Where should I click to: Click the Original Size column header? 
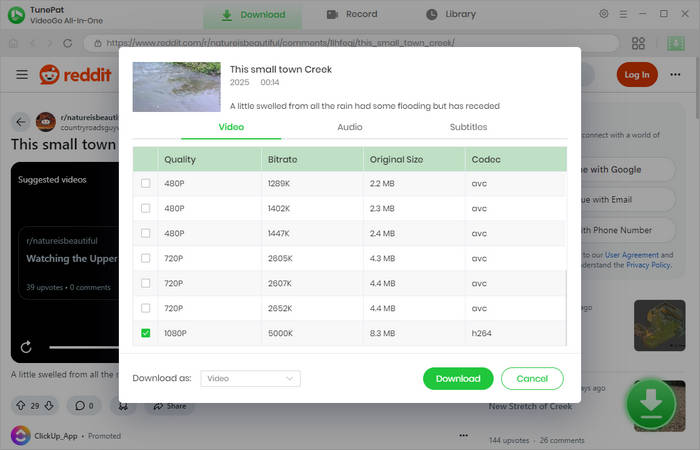[414, 159]
